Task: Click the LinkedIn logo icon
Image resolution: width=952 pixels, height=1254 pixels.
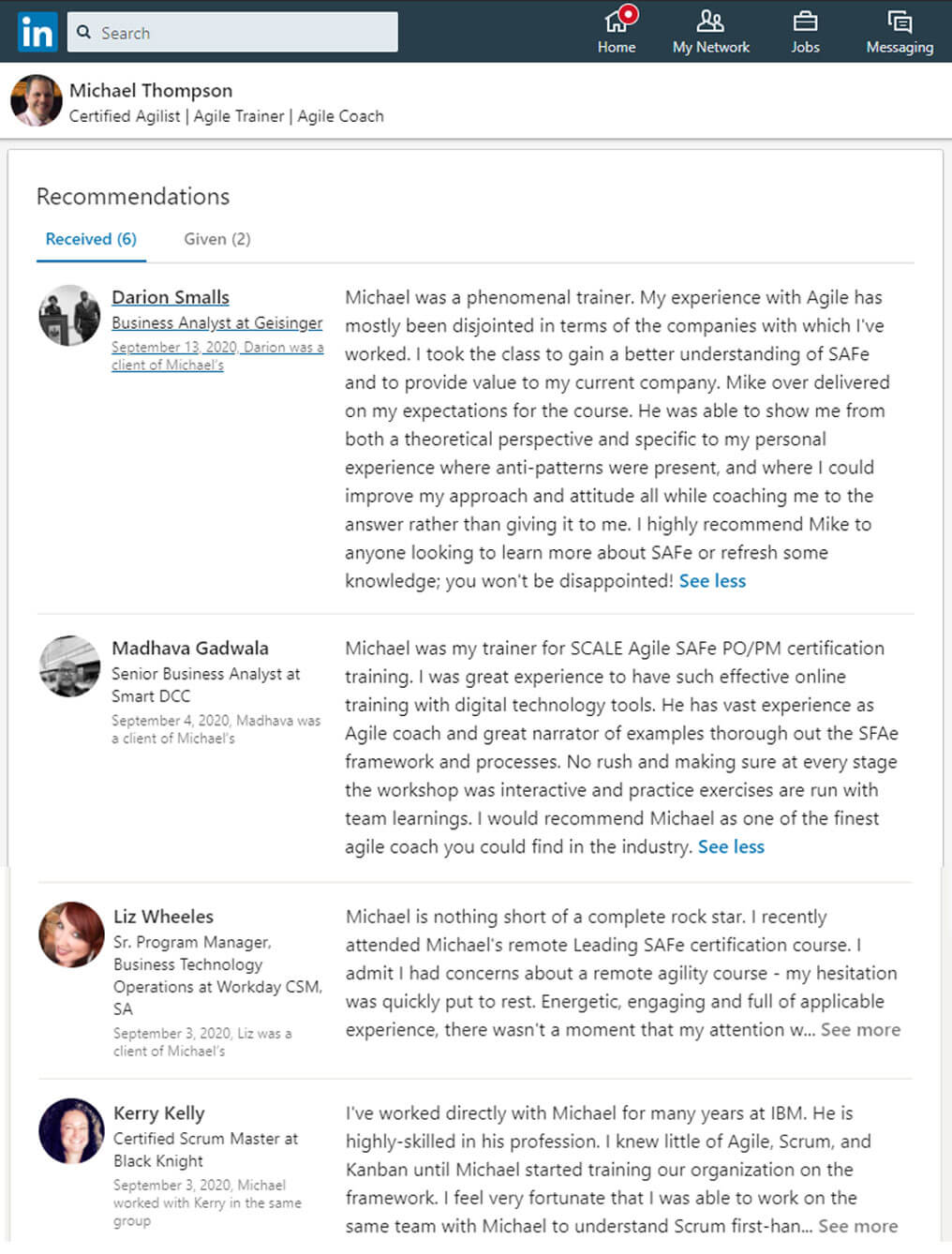Action: tap(37, 32)
